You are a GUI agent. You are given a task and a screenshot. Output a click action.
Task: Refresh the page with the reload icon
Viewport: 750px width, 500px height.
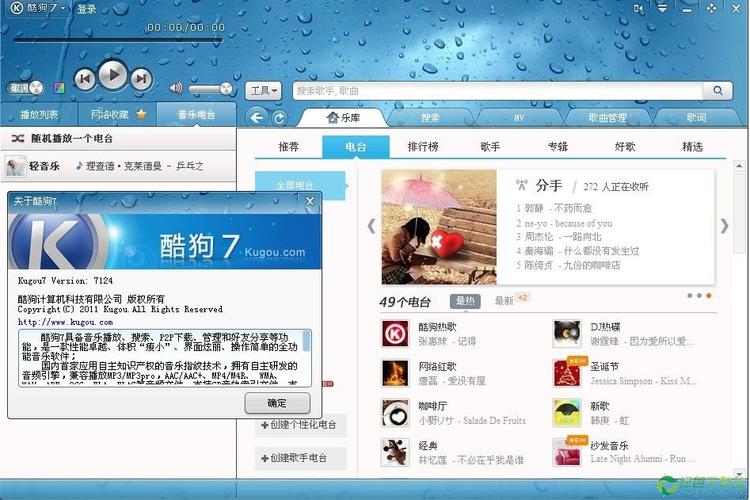tap(279, 118)
